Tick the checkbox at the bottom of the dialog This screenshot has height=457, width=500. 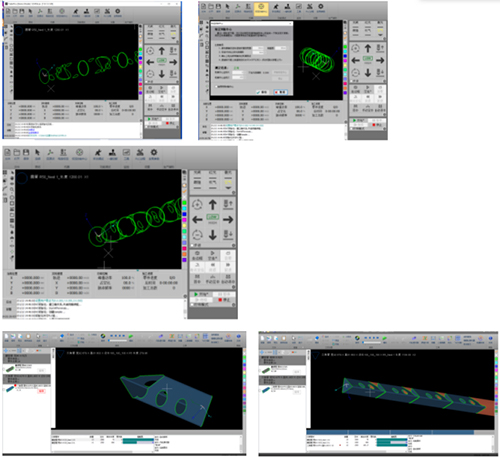[x=217, y=87]
